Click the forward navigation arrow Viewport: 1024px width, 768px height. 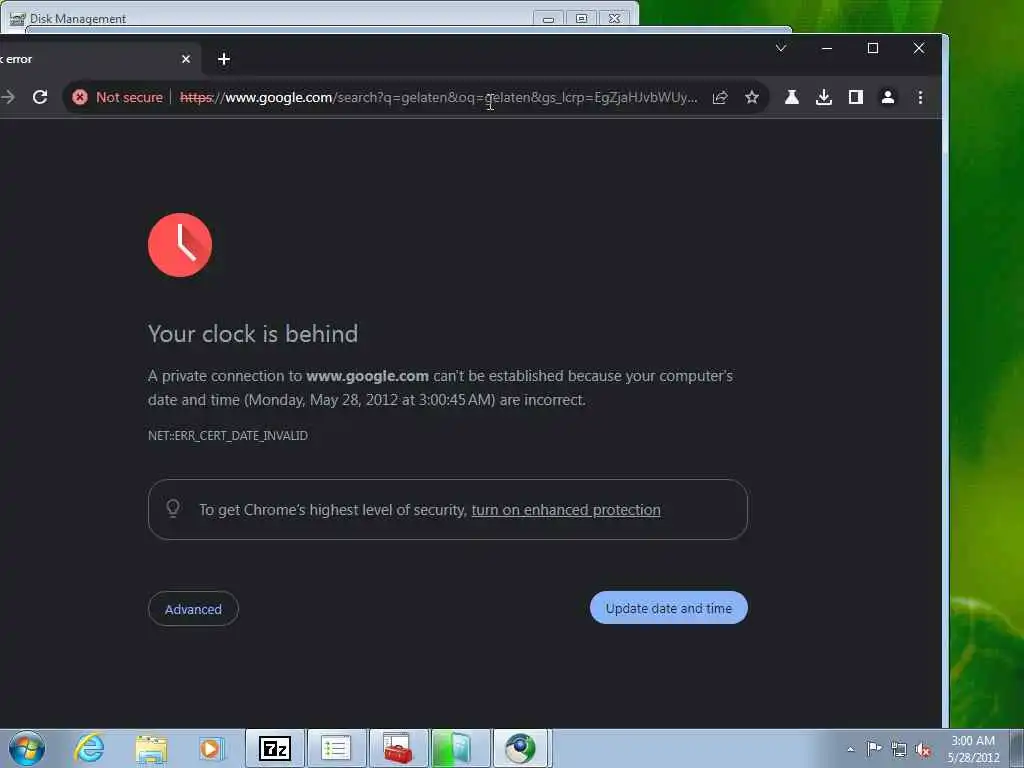point(8,97)
